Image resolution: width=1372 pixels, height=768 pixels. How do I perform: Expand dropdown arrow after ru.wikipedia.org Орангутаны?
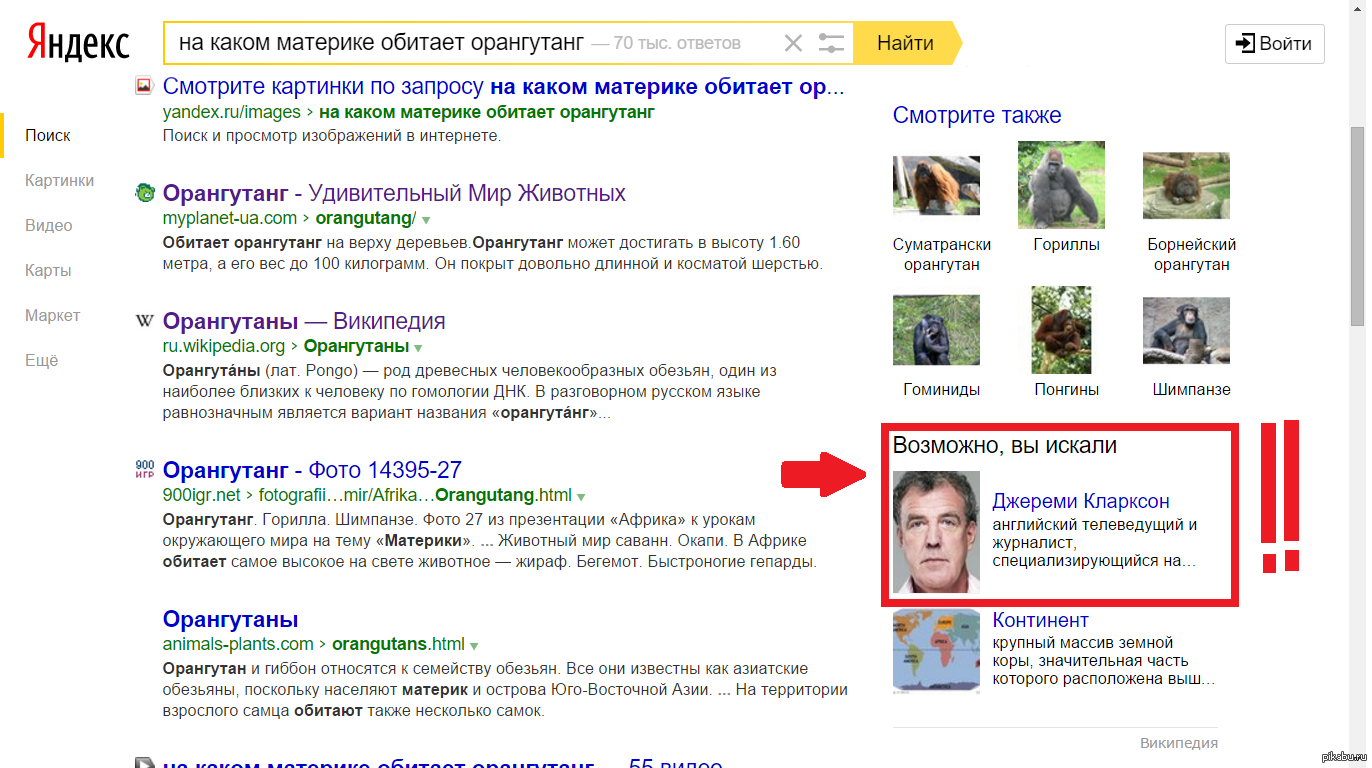point(418,347)
